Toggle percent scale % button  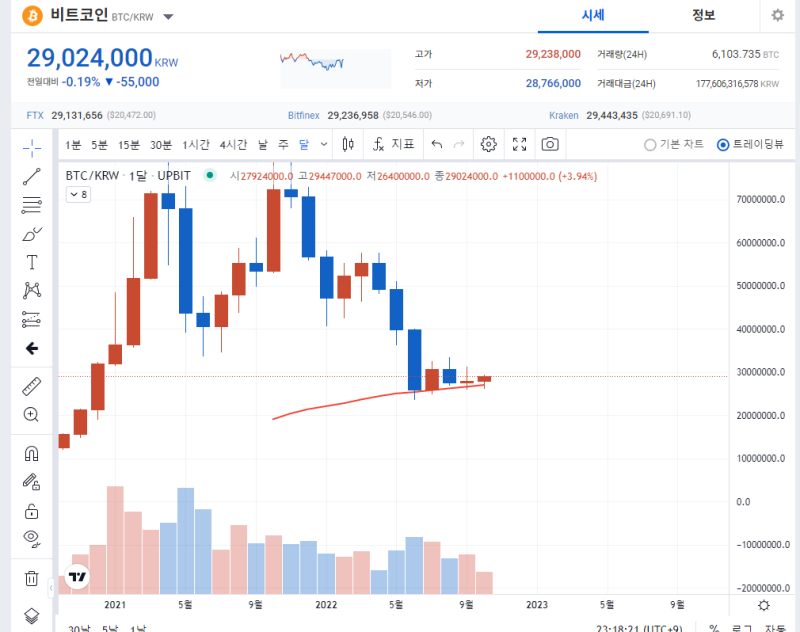click(714, 628)
